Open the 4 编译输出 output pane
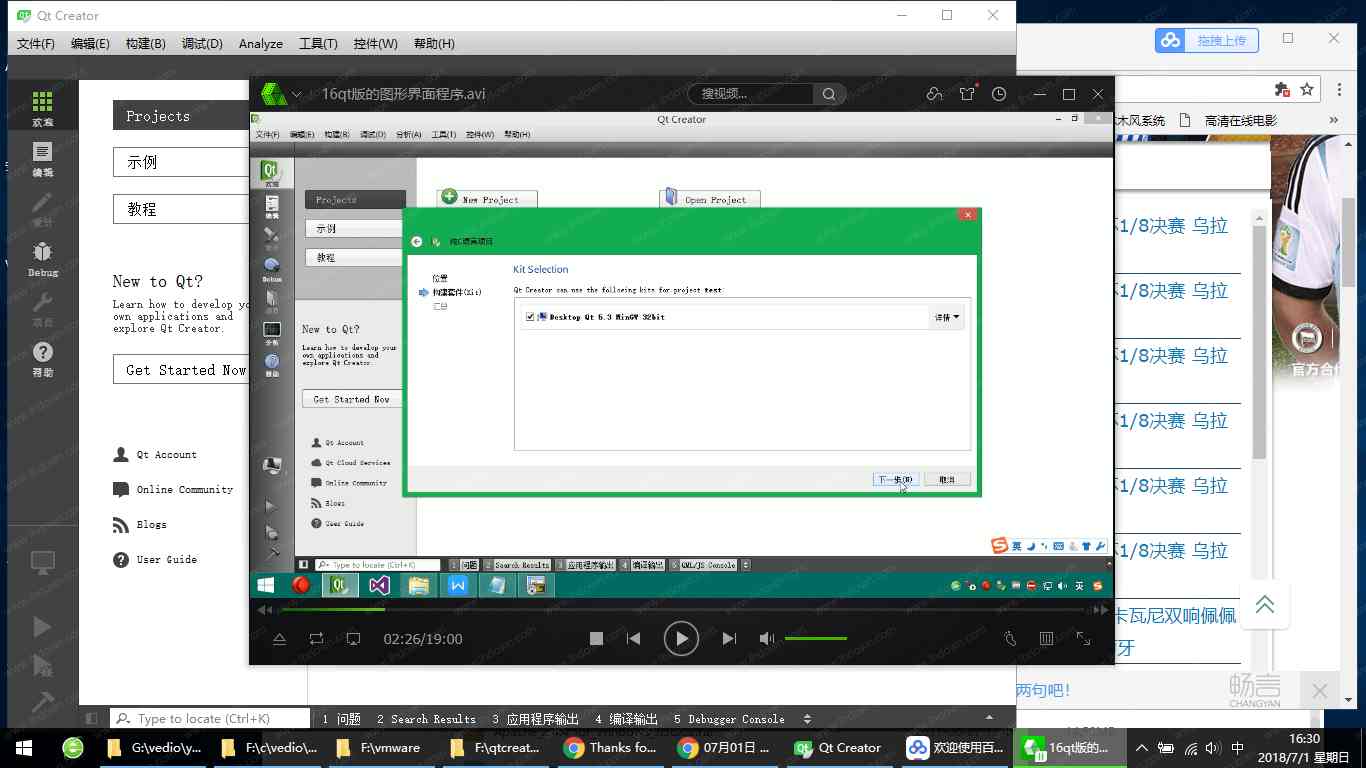Viewport: 1366px width, 768px height. (627, 719)
